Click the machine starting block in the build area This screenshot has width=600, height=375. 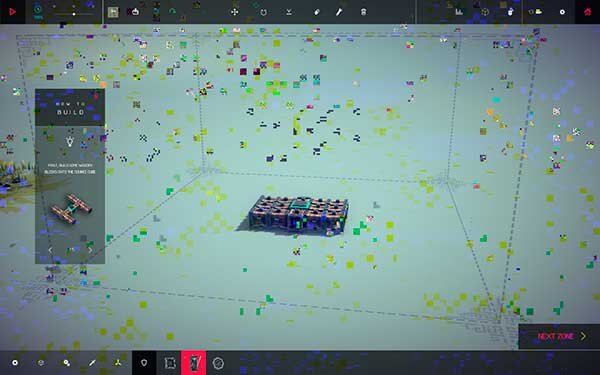300,203
